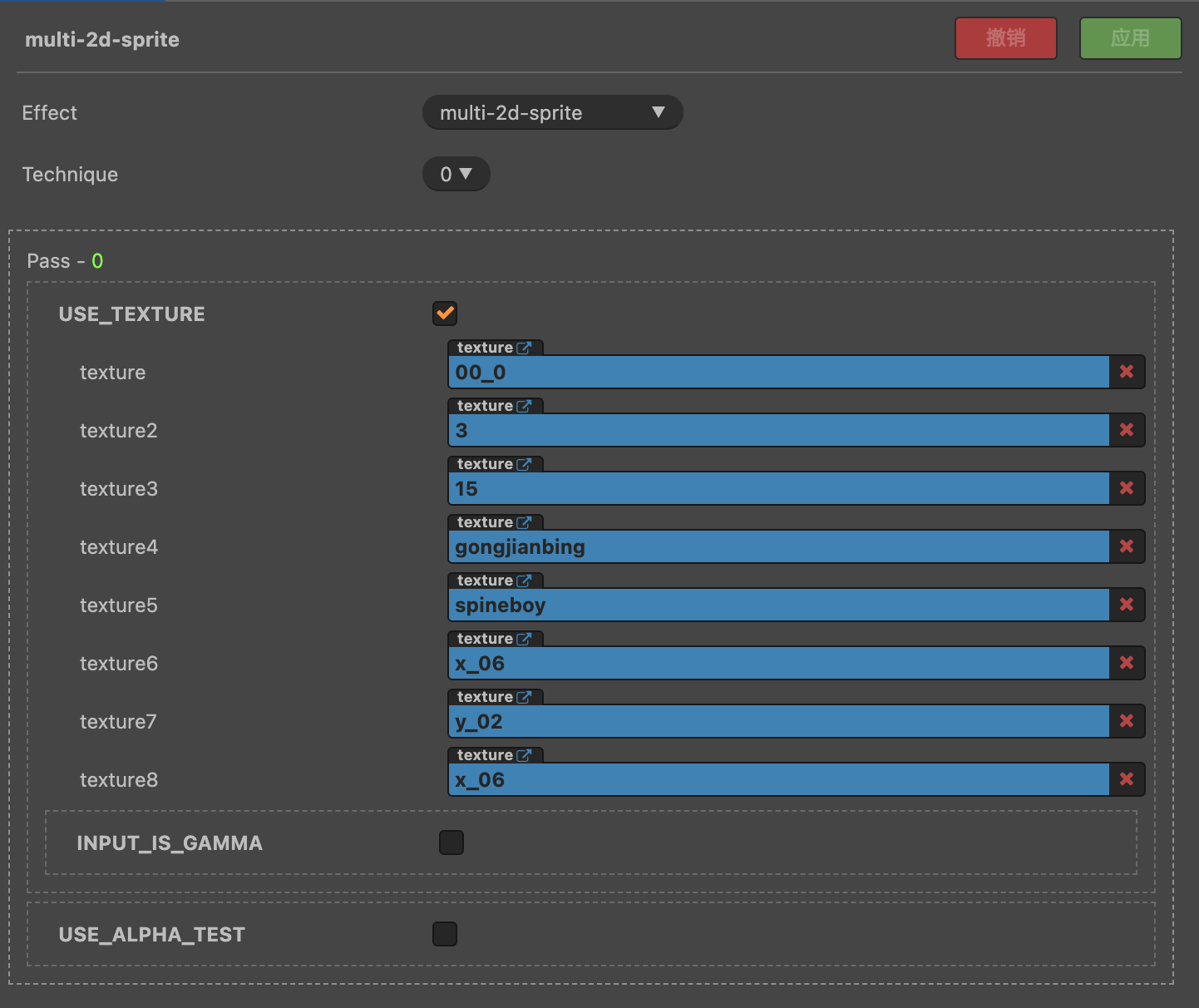
Task: Remove the texture2 value 3
Action: coord(1127,430)
